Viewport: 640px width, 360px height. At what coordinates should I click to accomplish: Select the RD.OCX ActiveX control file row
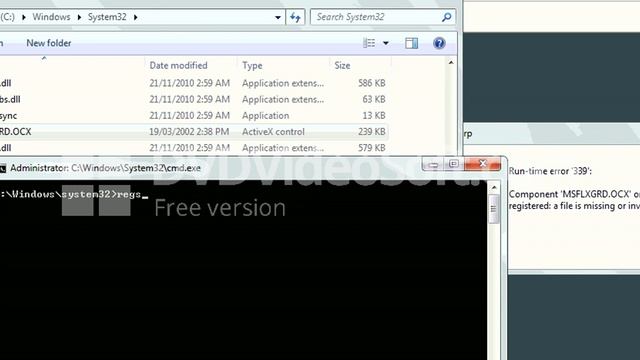tap(193, 132)
